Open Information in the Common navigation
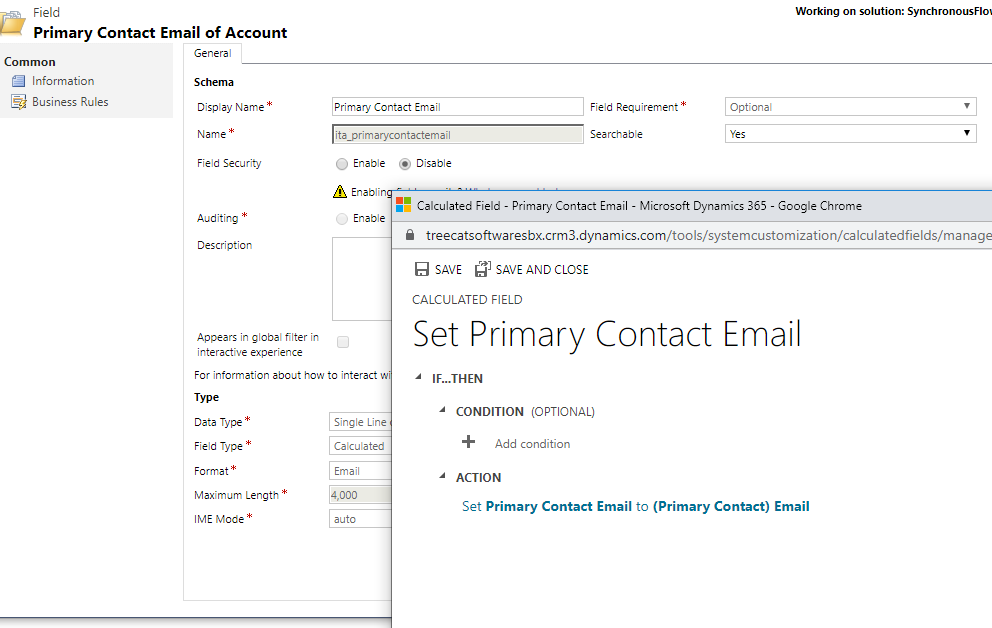 [x=63, y=81]
